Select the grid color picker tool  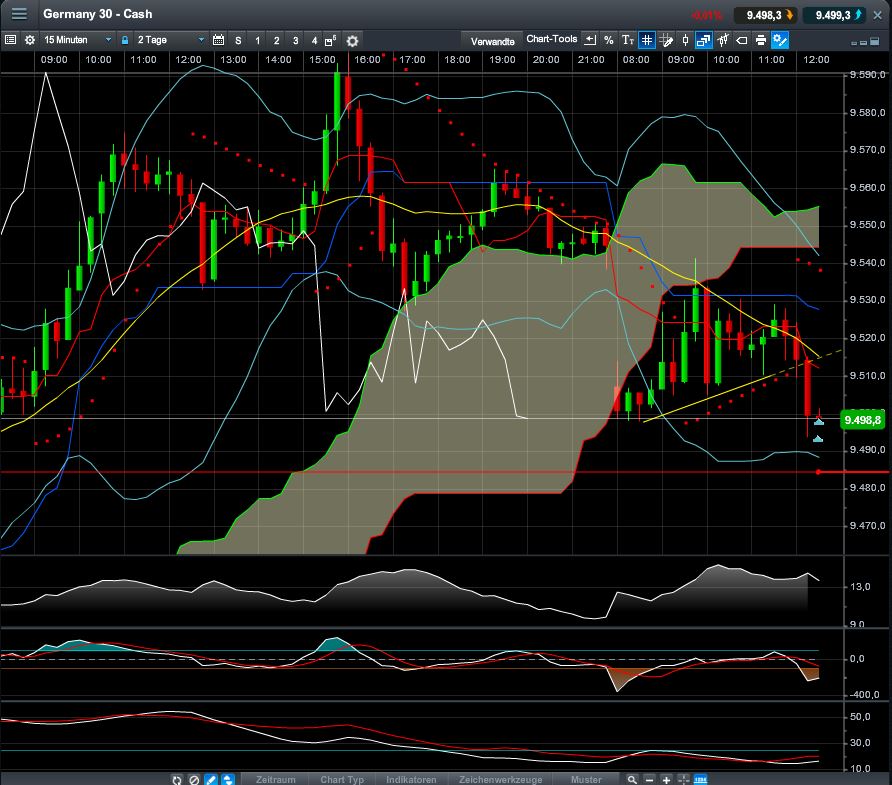click(666, 40)
